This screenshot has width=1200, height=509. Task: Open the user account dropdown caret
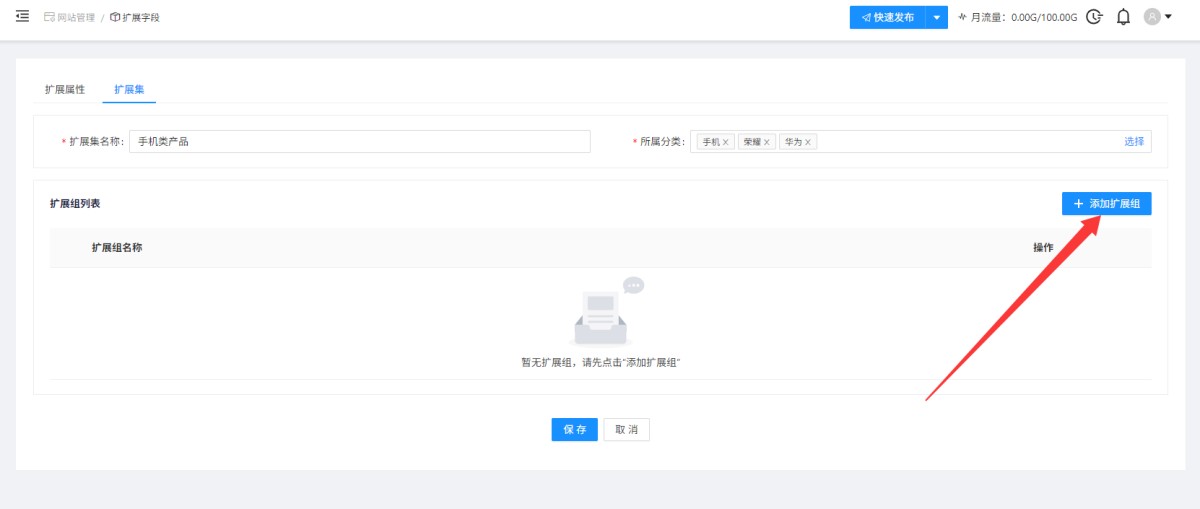[1168, 17]
